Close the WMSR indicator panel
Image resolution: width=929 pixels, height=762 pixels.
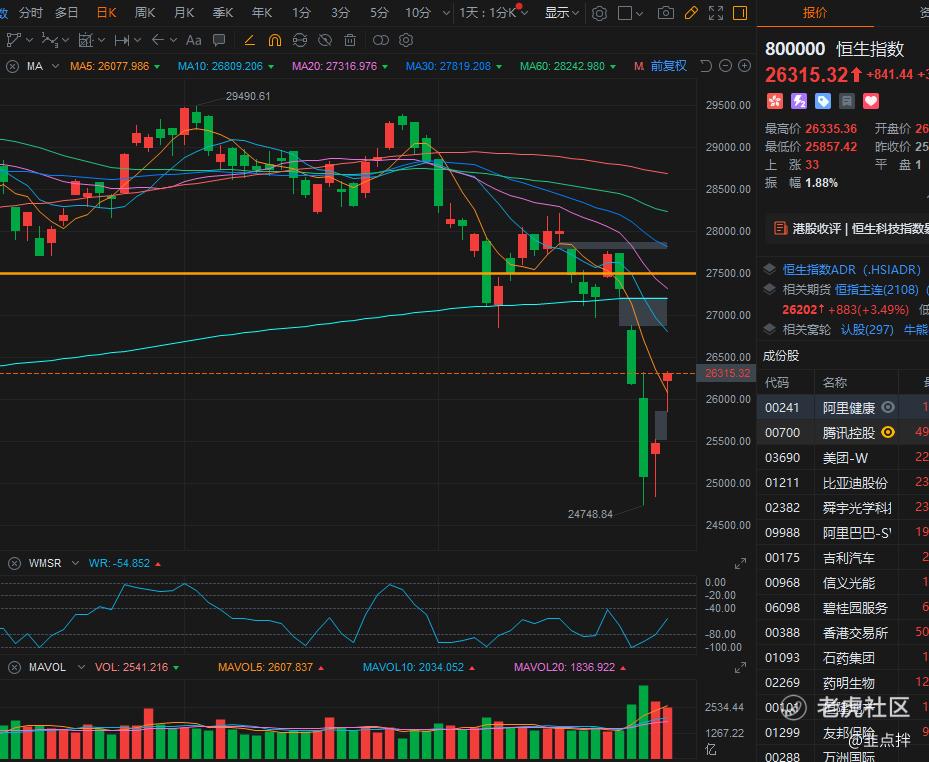click(14, 563)
